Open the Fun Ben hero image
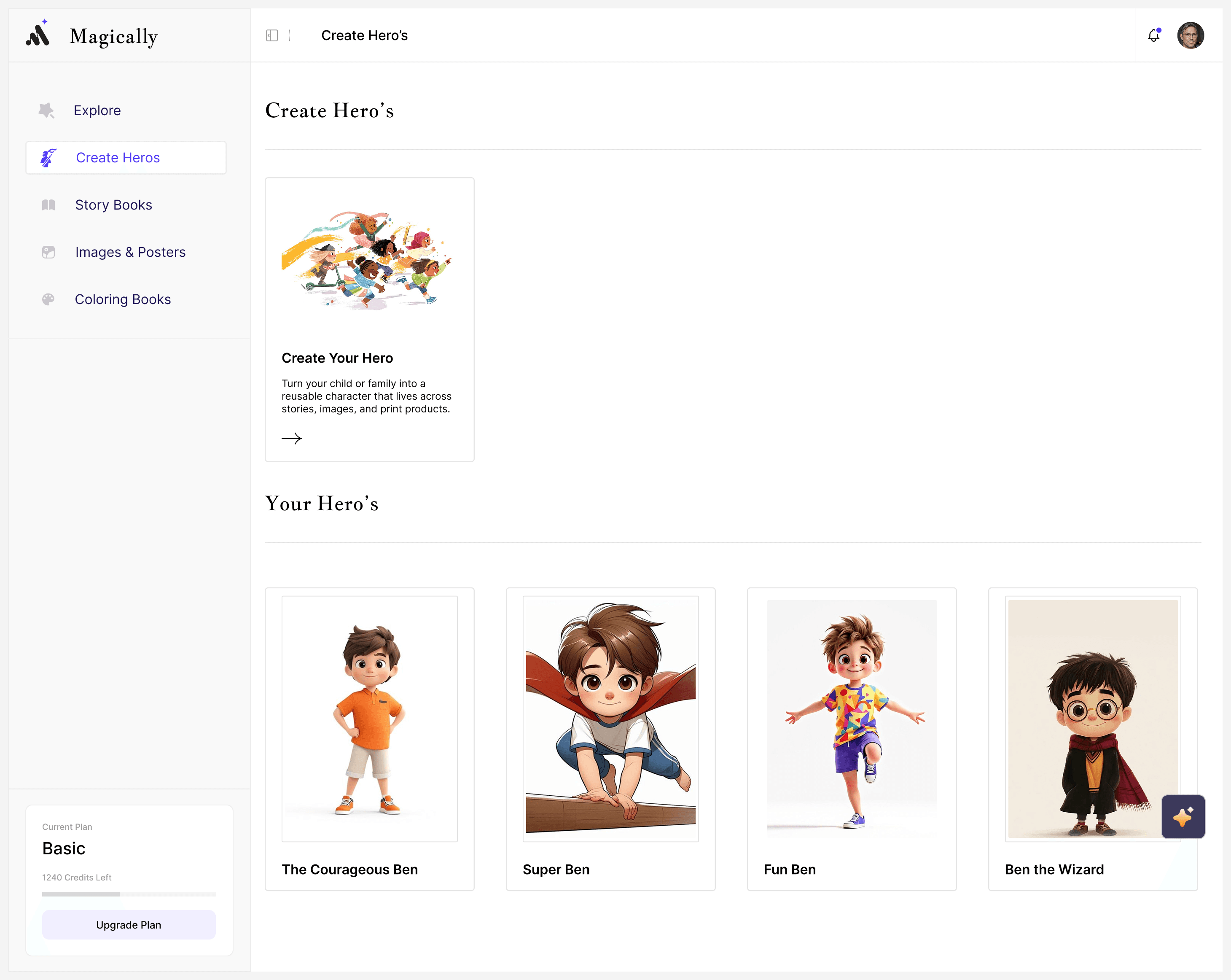The height and width of the screenshot is (980, 1231). [851, 719]
